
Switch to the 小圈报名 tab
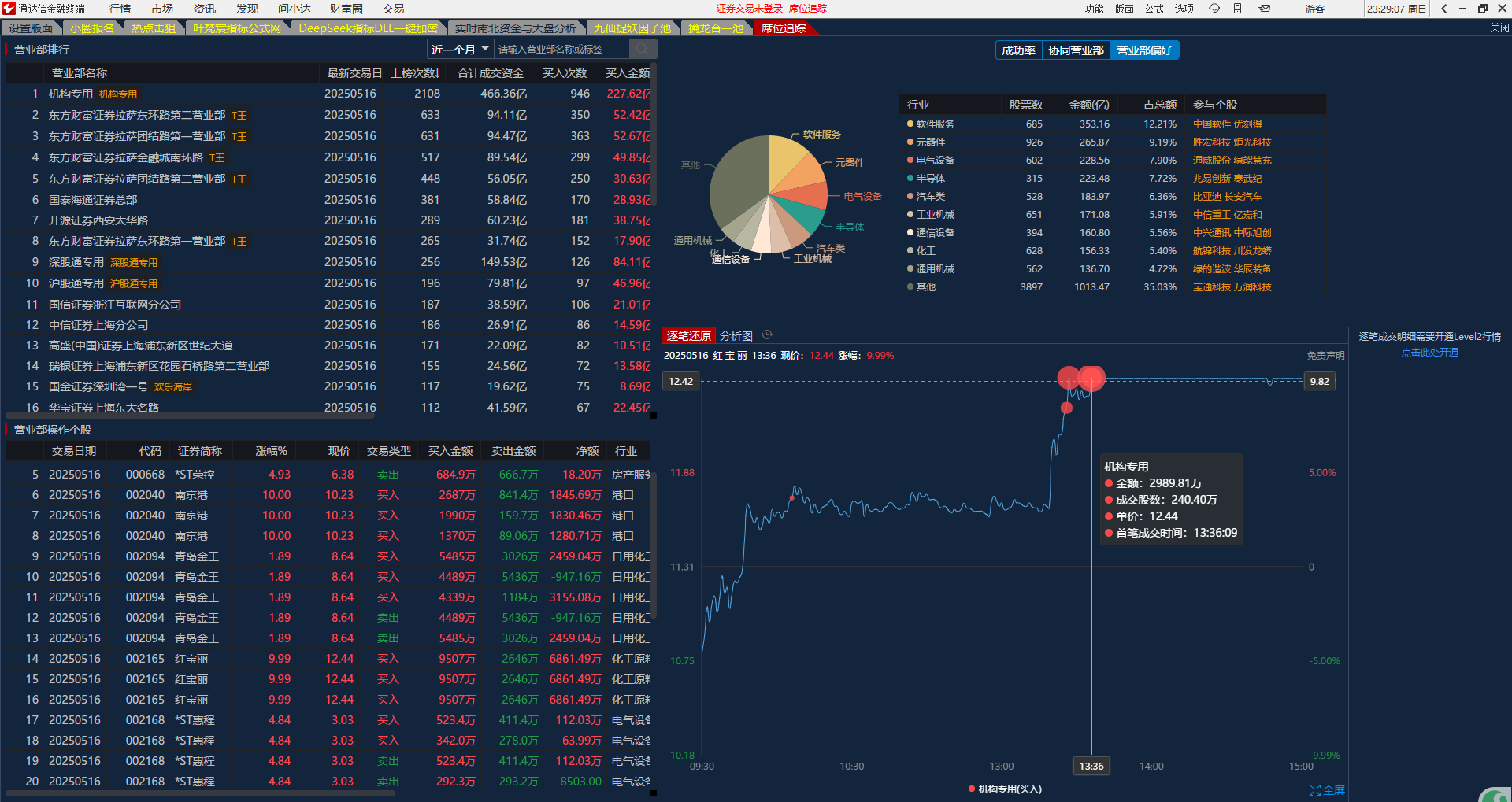(x=92, y=28)
